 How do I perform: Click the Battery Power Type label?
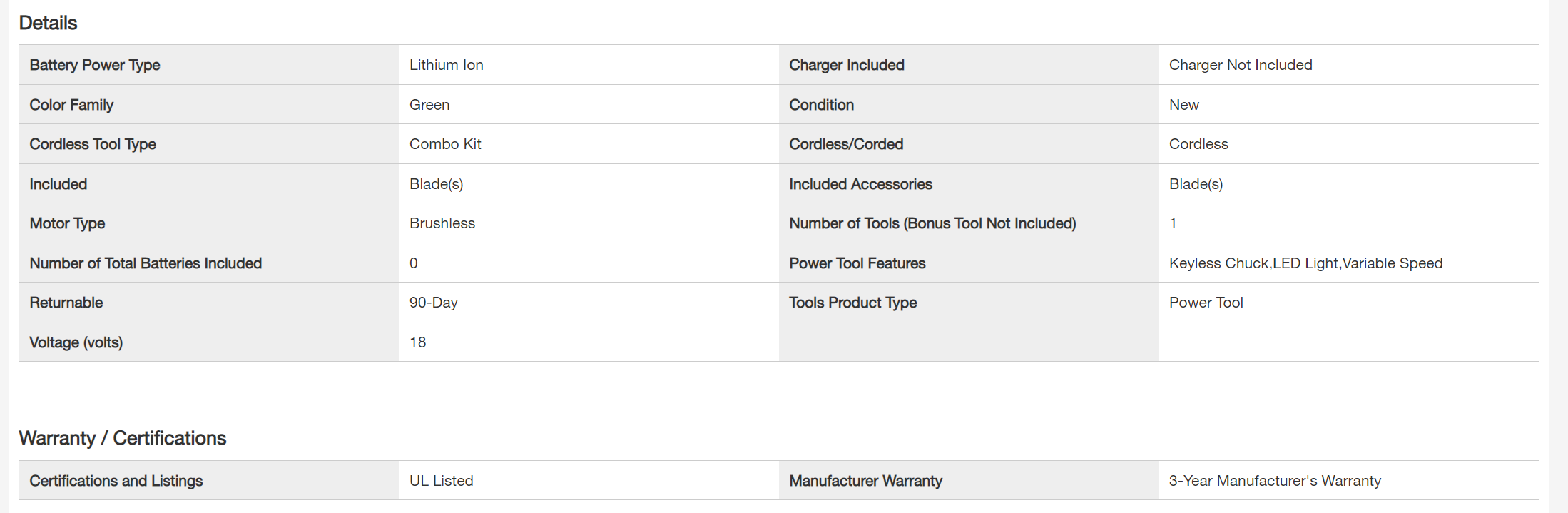pos(95,65)
